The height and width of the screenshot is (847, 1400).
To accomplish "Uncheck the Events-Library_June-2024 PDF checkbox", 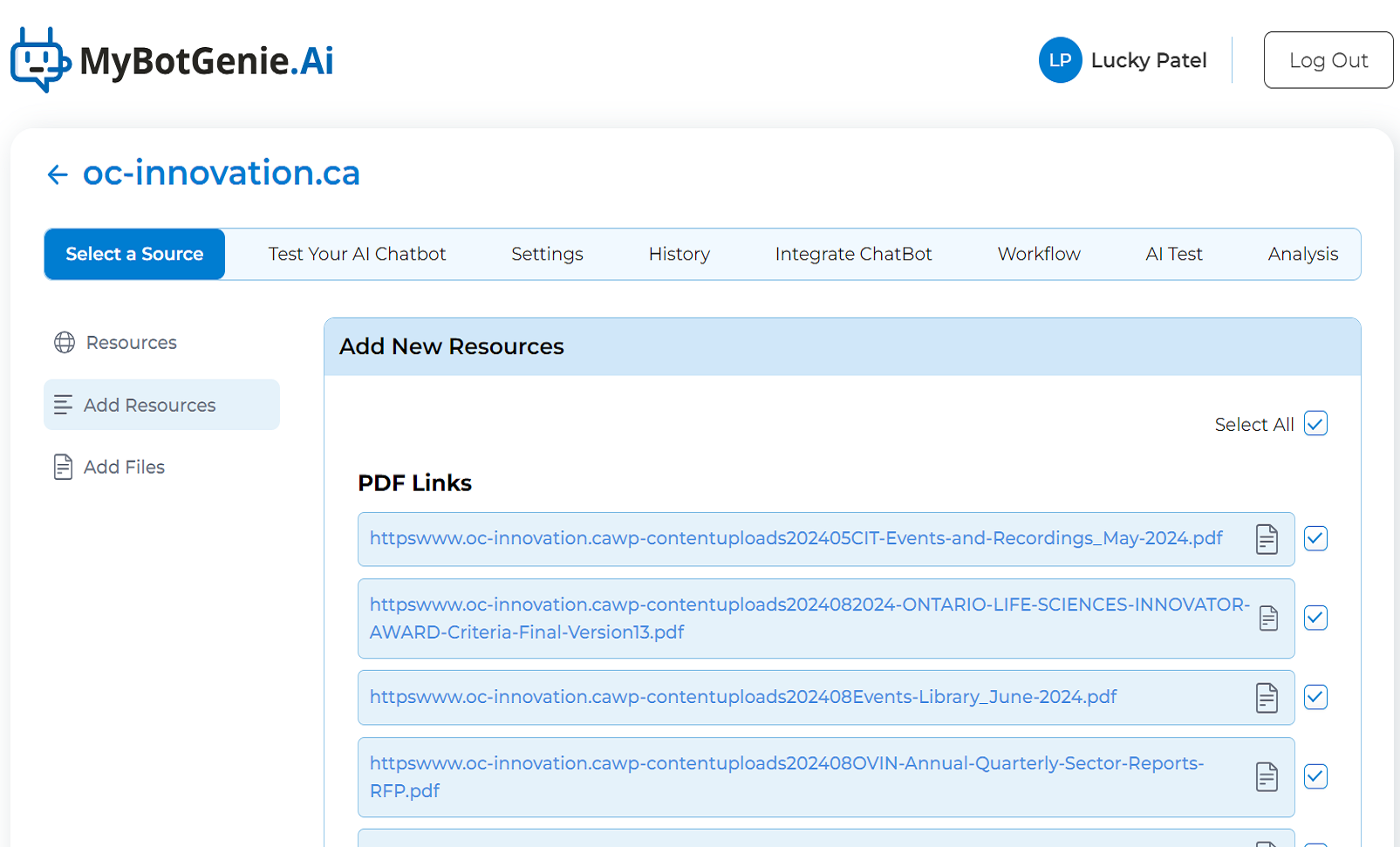I will click(1315, 697).
